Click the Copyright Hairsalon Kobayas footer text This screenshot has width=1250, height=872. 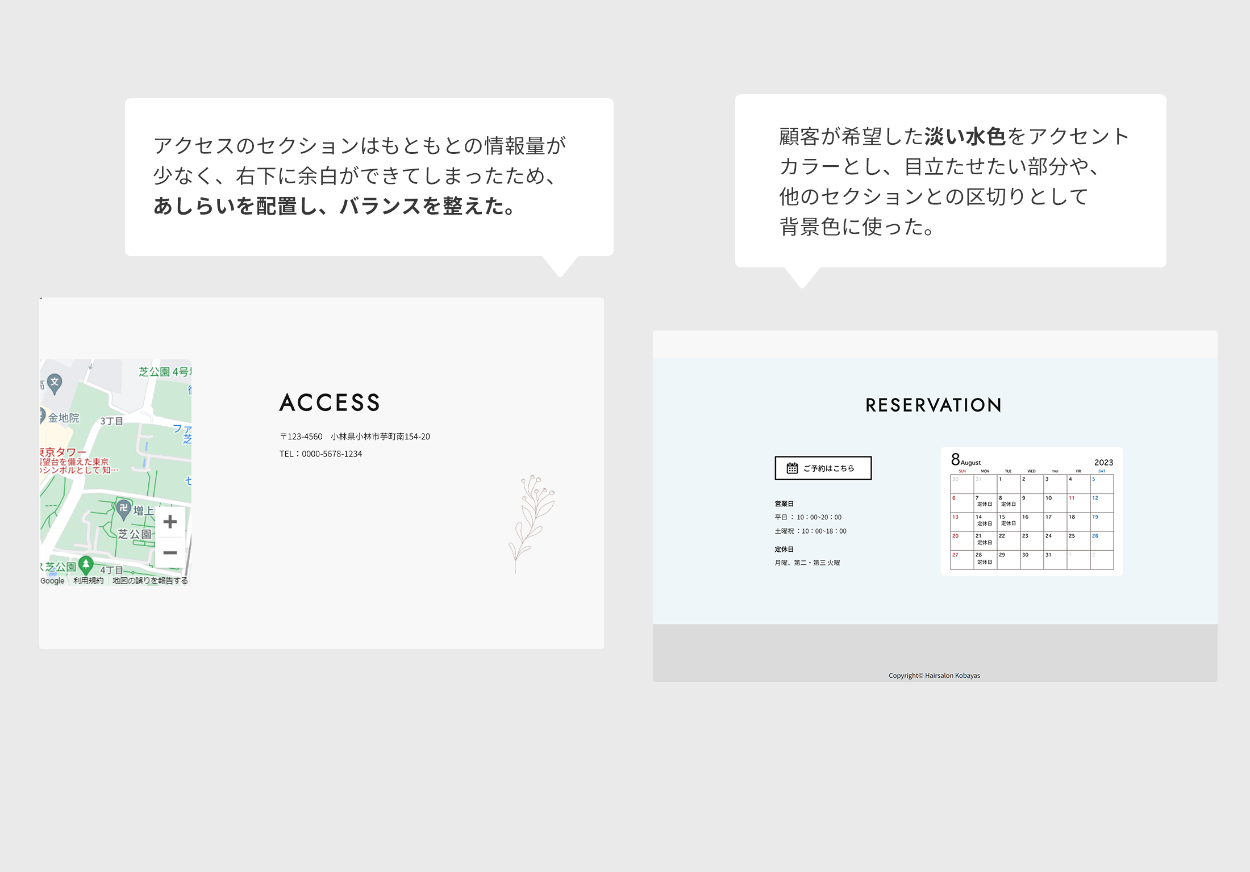934,676
